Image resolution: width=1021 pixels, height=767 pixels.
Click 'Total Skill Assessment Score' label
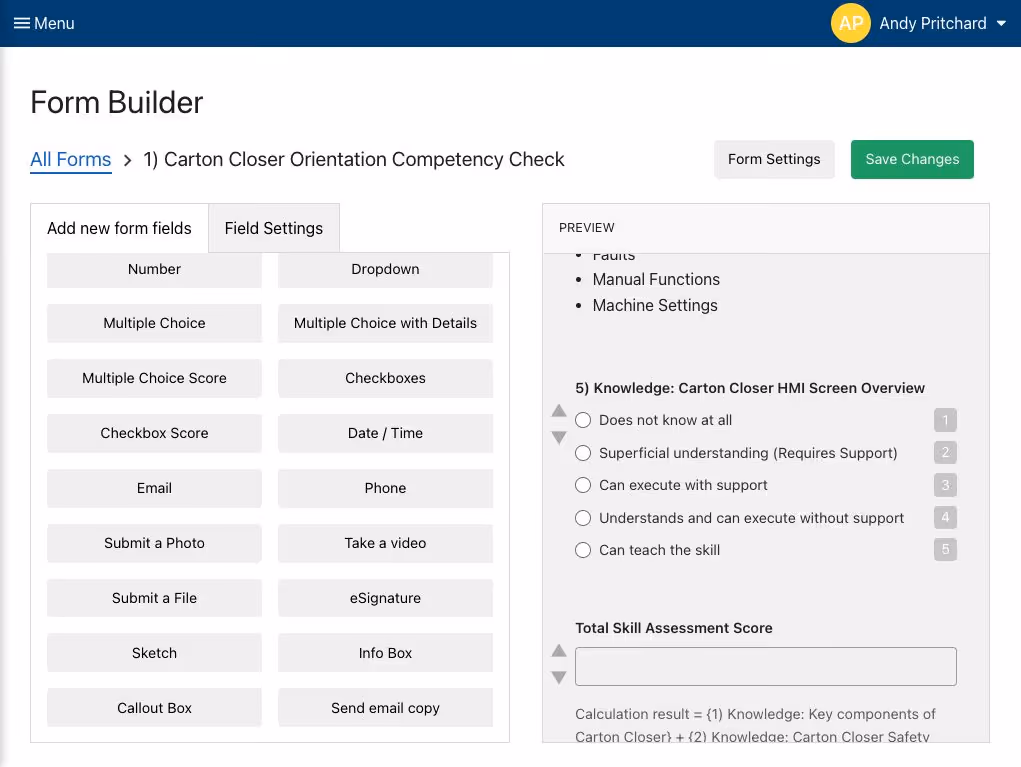673,628
